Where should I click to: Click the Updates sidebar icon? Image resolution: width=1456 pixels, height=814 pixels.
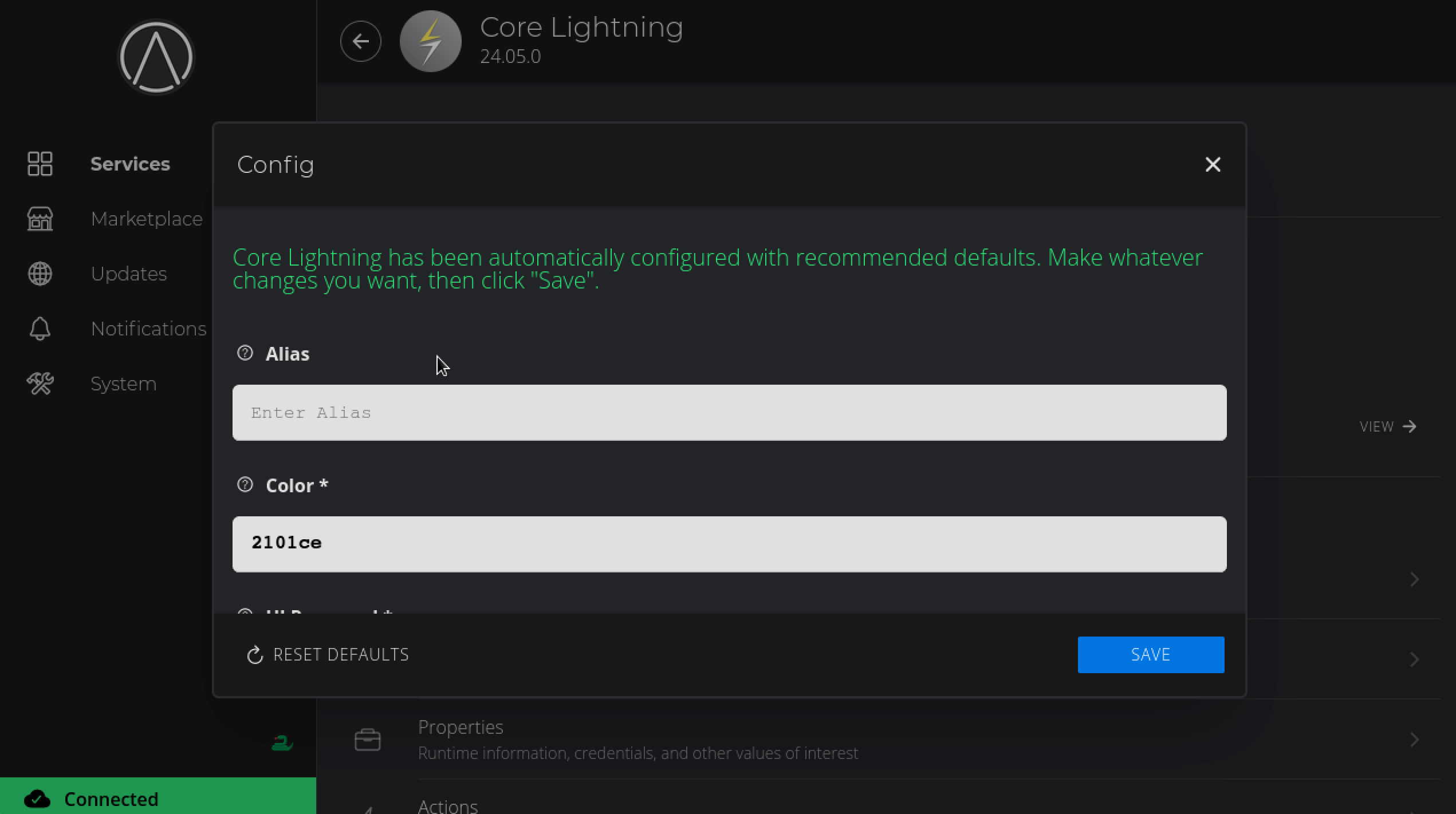point(40,274)
